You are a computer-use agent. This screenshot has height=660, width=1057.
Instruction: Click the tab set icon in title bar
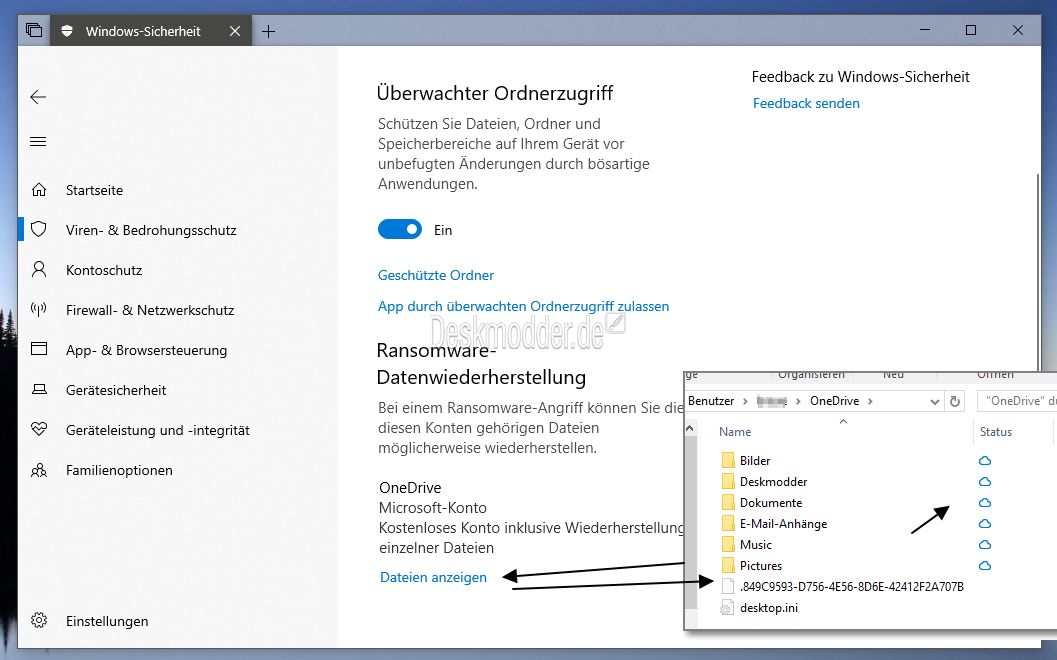[34, 30]
